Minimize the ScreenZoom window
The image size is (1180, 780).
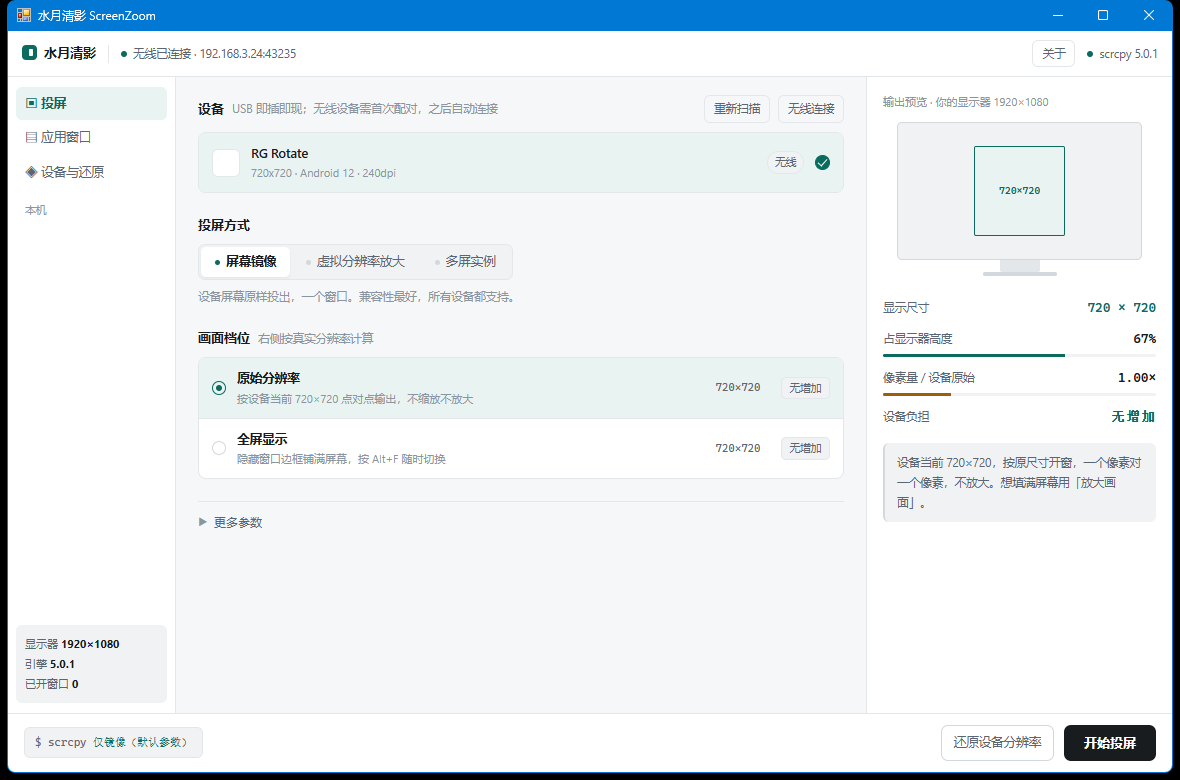pos(1058,15)
